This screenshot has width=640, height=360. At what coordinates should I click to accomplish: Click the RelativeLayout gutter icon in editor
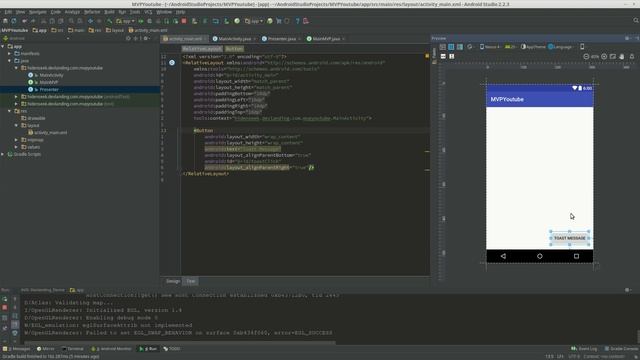172,63
